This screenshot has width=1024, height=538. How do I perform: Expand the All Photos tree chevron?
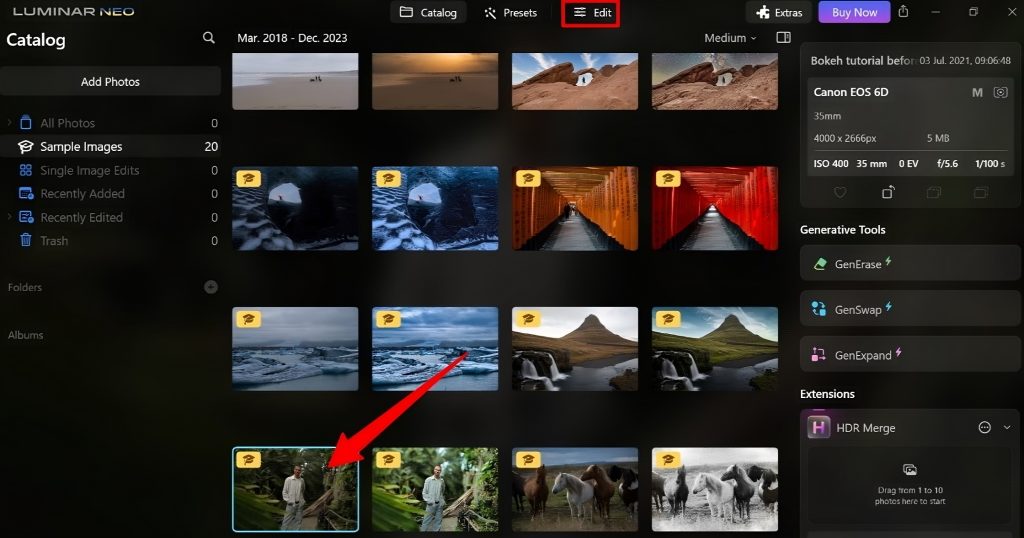point(9,123)
